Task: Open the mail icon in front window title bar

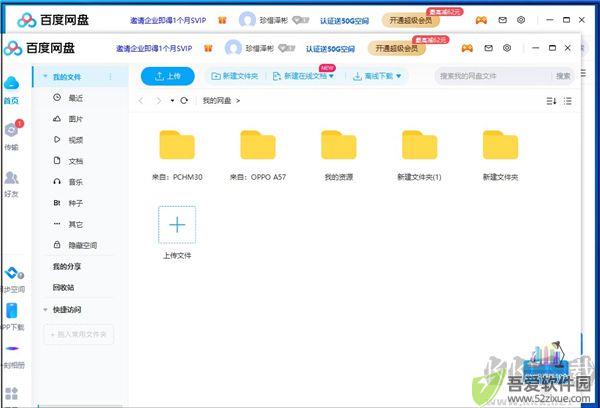Action: tap(488, 48)
